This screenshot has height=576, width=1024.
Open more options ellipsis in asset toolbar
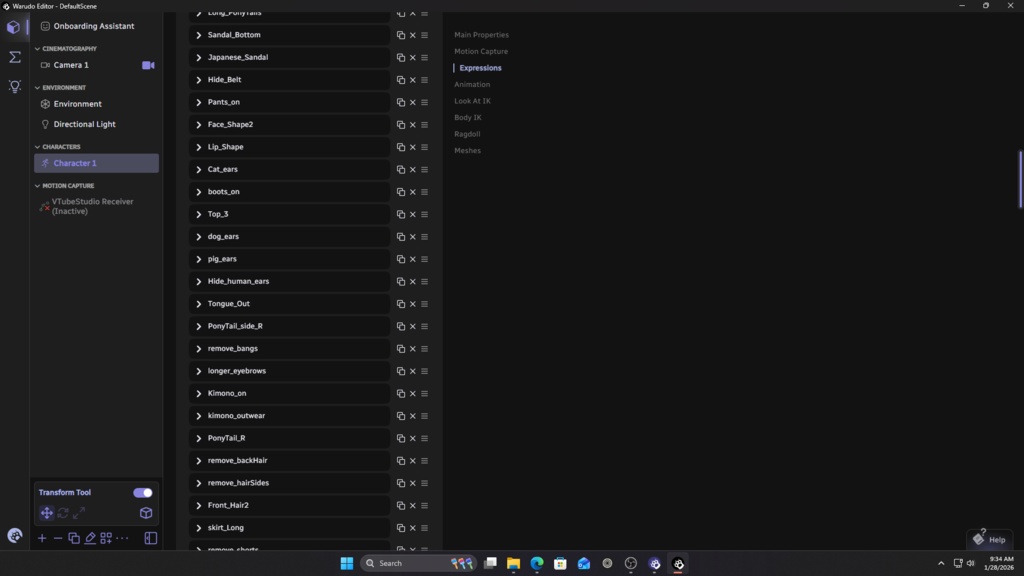(x=122, y=538)
